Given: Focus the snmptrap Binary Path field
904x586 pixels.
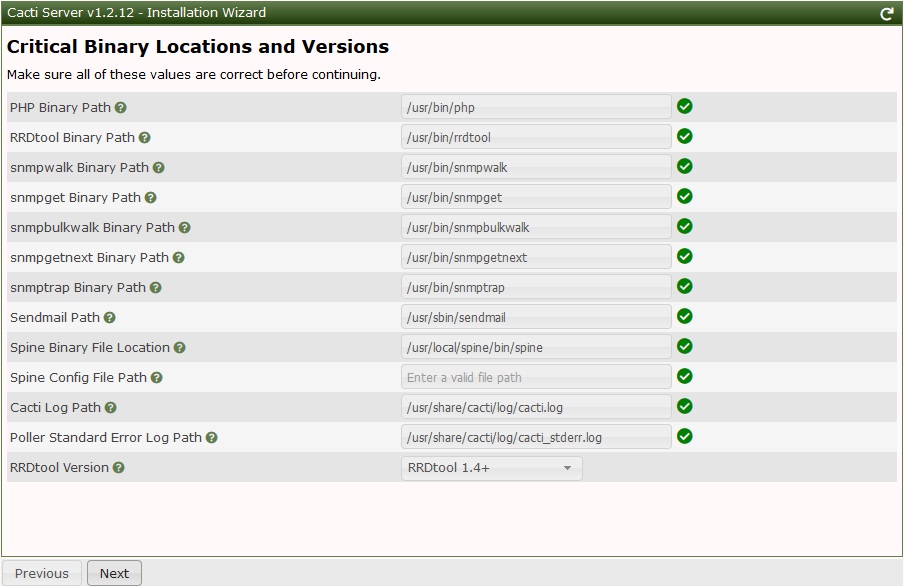Looking at the screenshot, I should pos(536,287).
